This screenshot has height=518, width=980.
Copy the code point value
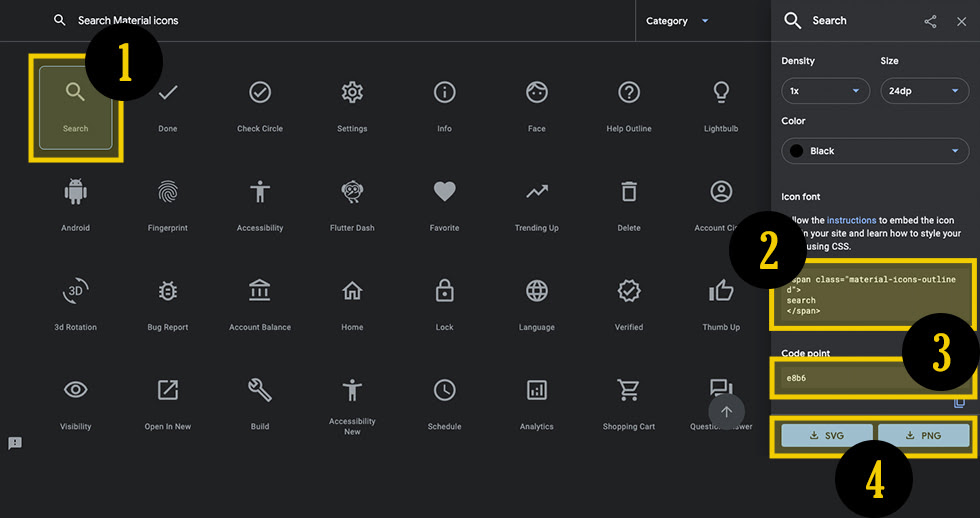point(959,403)
